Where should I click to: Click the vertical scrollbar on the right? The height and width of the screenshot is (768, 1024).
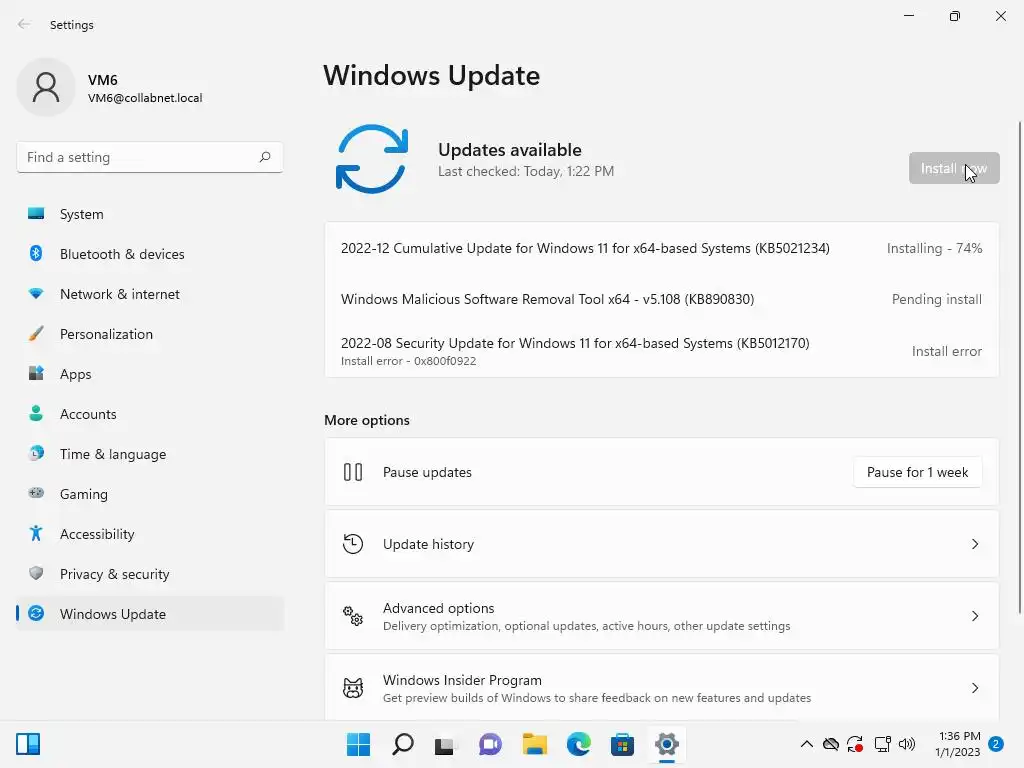pos(1019,367)
